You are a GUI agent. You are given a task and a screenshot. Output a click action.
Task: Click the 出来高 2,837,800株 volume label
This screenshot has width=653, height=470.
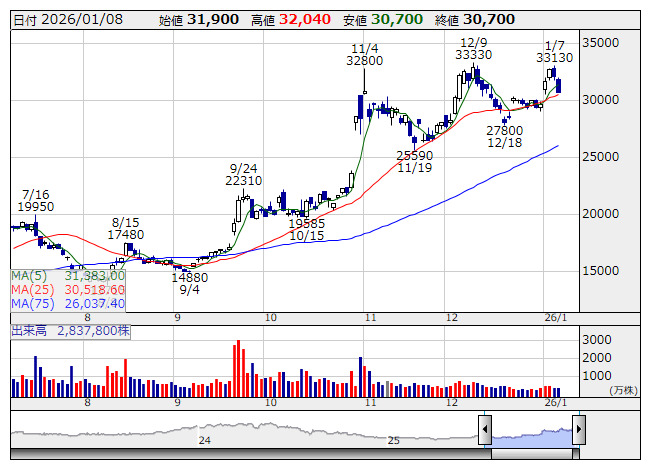tap(70, 331)
